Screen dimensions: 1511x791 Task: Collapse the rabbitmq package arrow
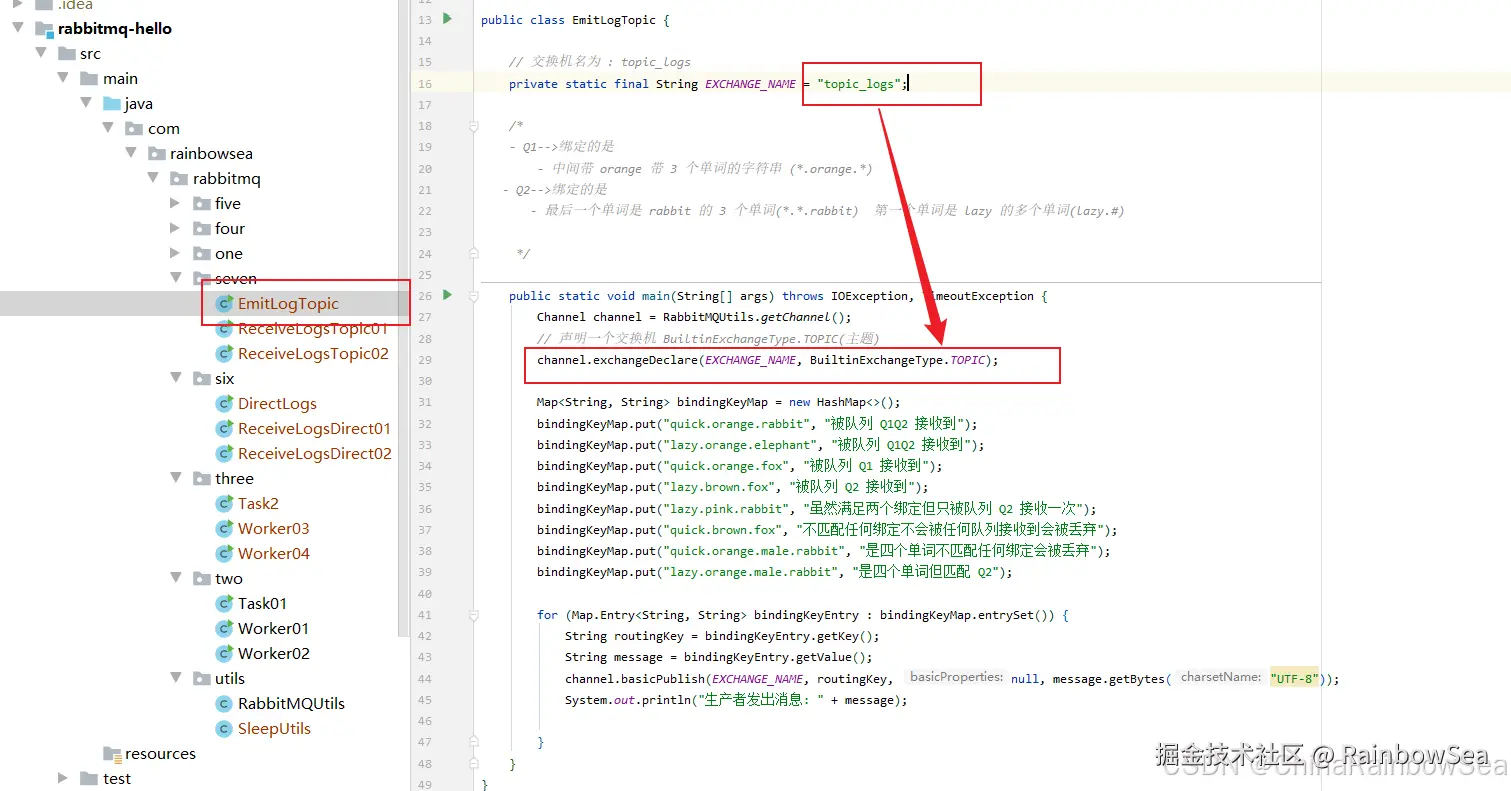153,178
